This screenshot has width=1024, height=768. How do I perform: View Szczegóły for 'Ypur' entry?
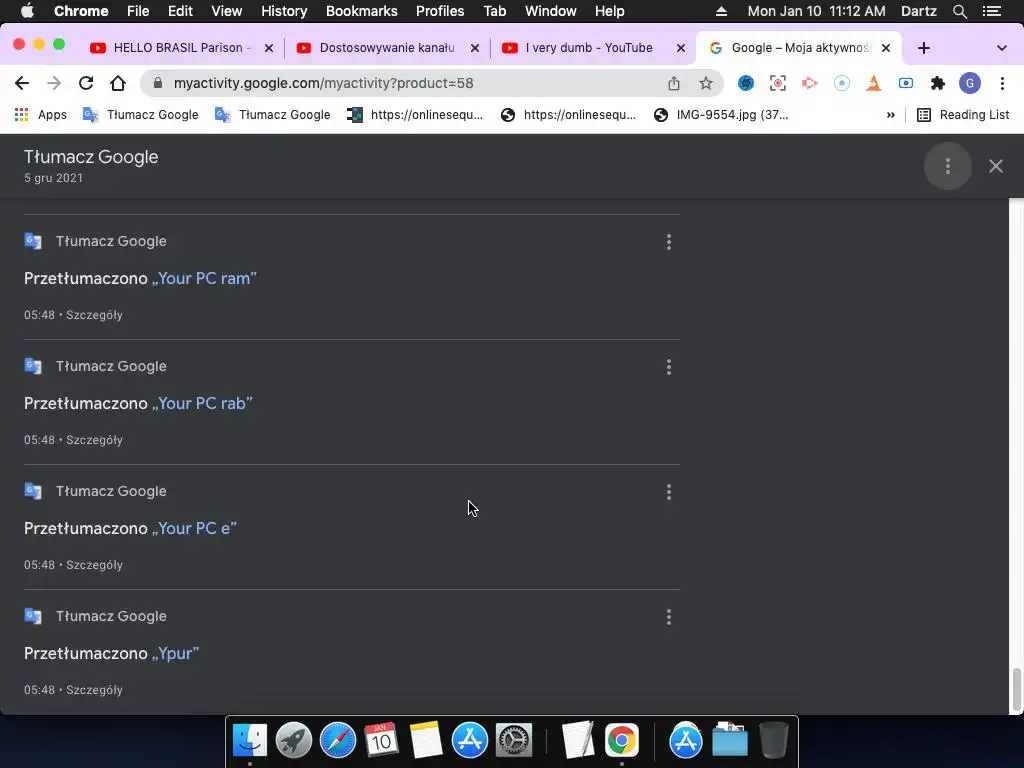click(94, 690)
